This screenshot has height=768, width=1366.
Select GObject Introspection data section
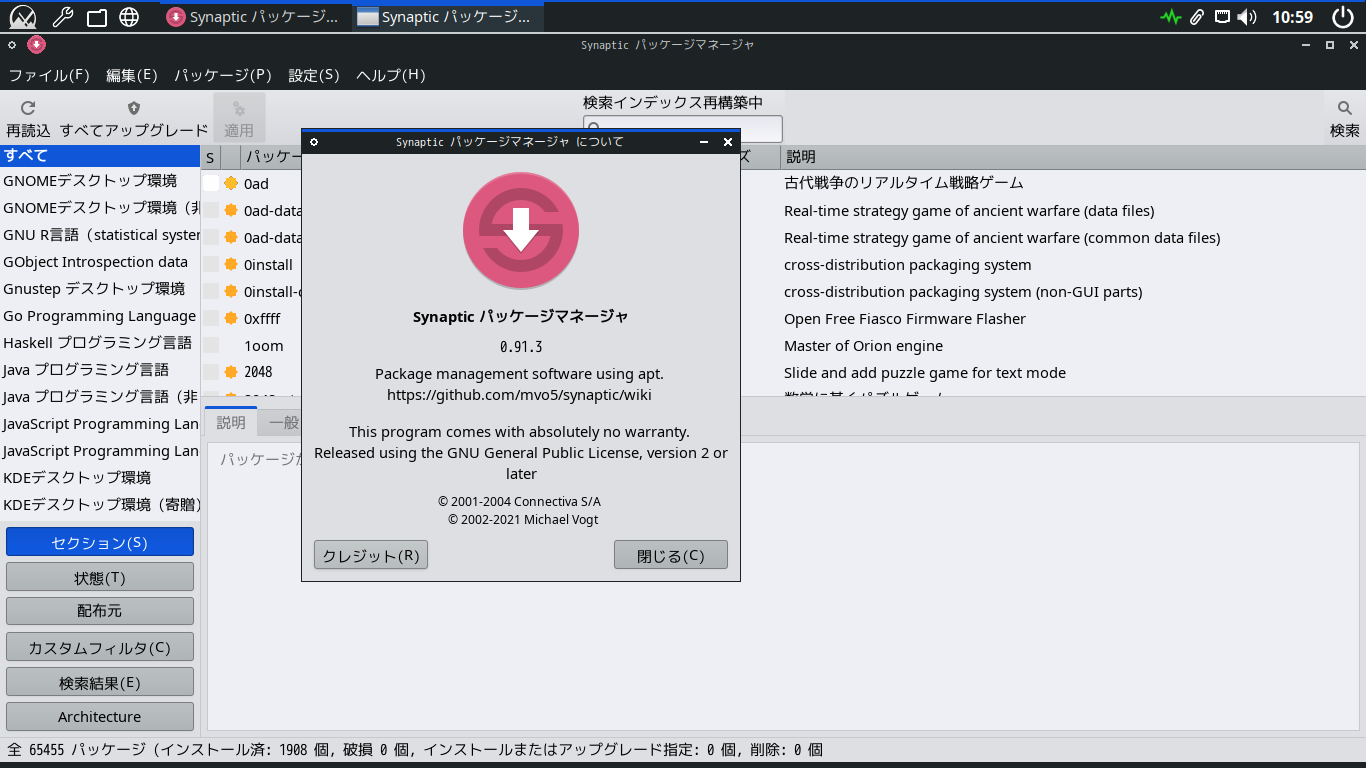coord(100,262)
